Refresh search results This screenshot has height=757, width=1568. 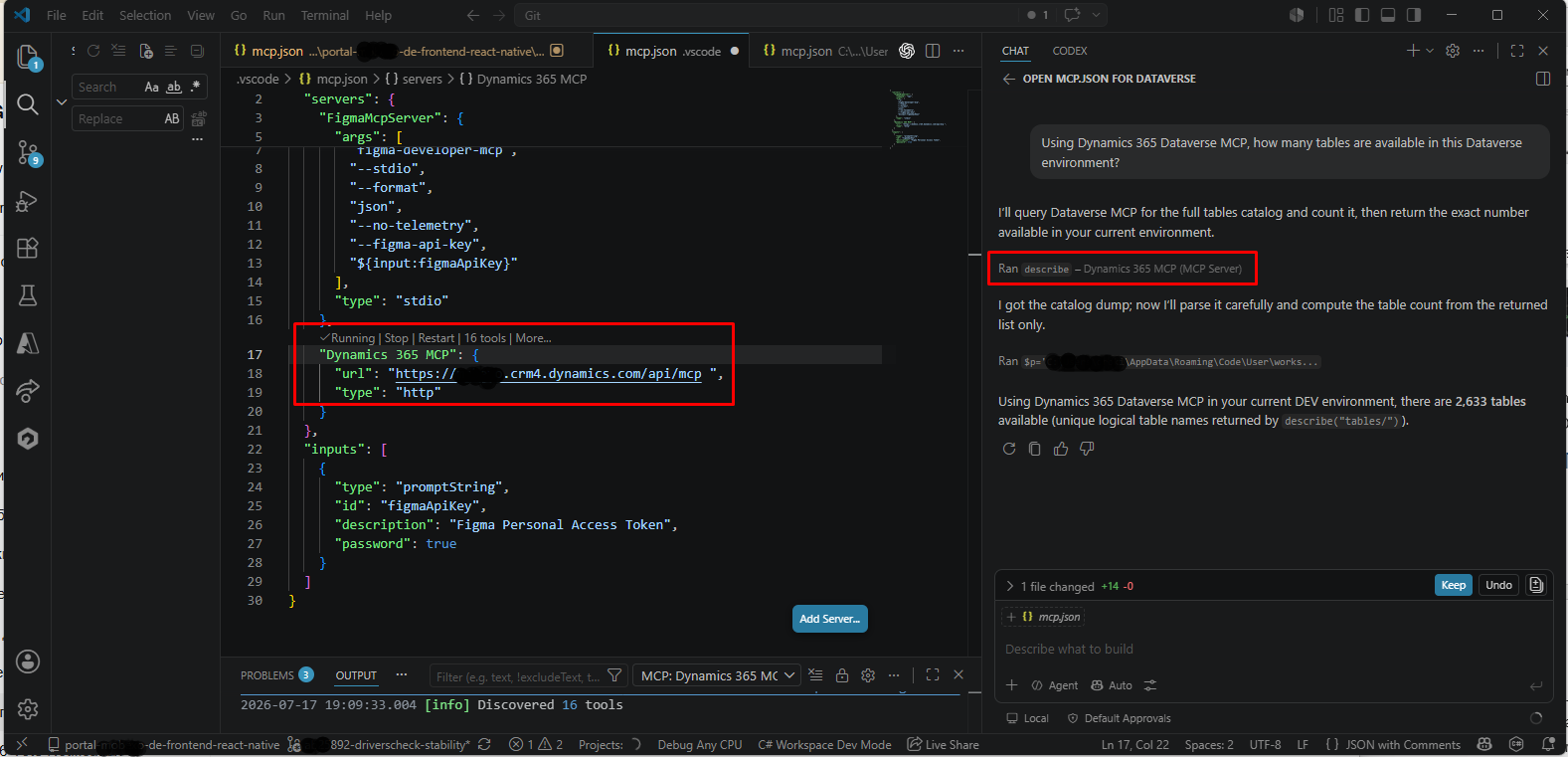(93, 51)
